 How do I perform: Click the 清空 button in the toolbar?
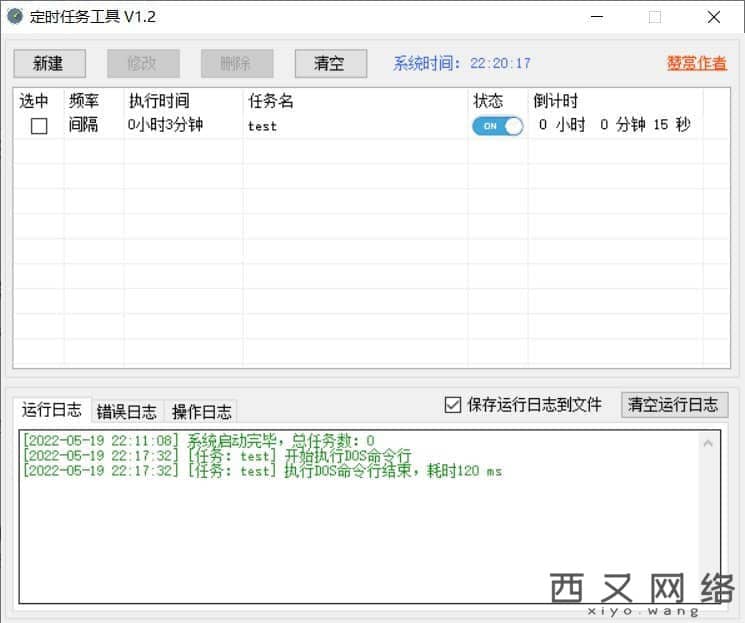(330, 63)
